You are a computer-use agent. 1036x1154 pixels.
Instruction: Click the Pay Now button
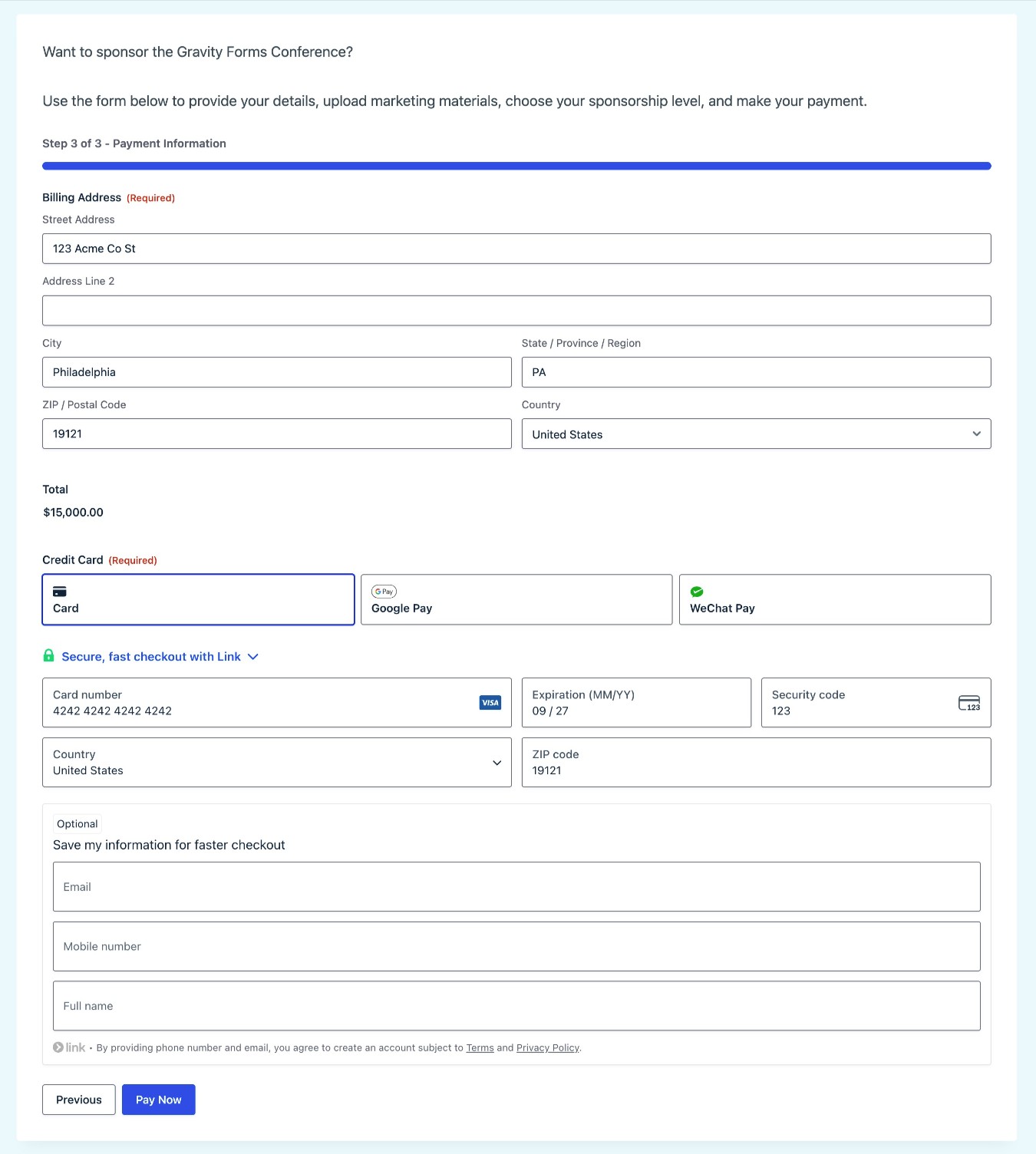point(158,1099)
